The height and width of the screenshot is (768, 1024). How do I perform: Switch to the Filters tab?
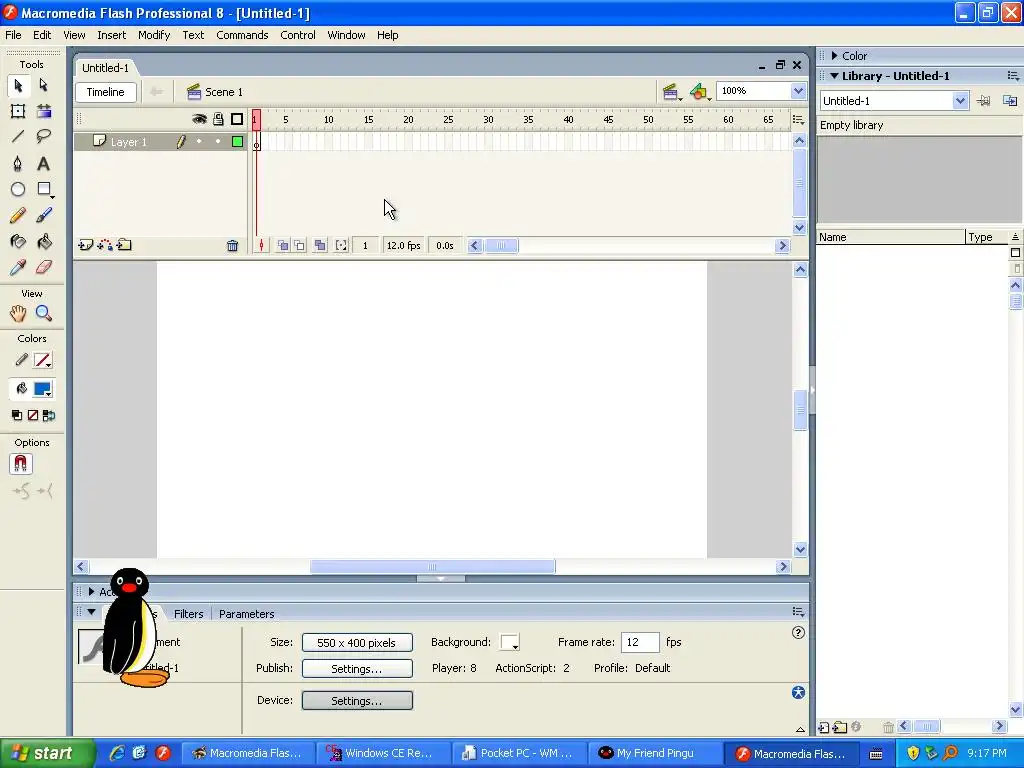pos(189,614)
